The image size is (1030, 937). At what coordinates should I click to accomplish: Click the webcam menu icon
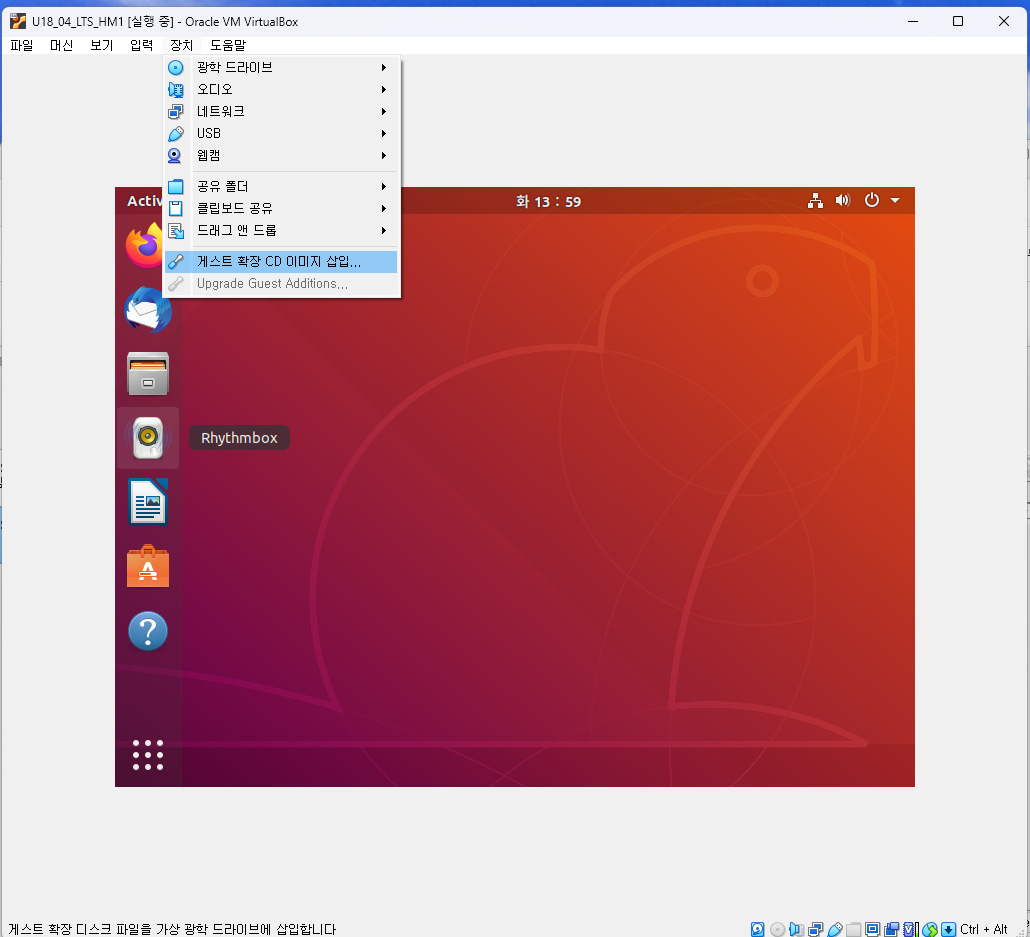click(175, 156)
